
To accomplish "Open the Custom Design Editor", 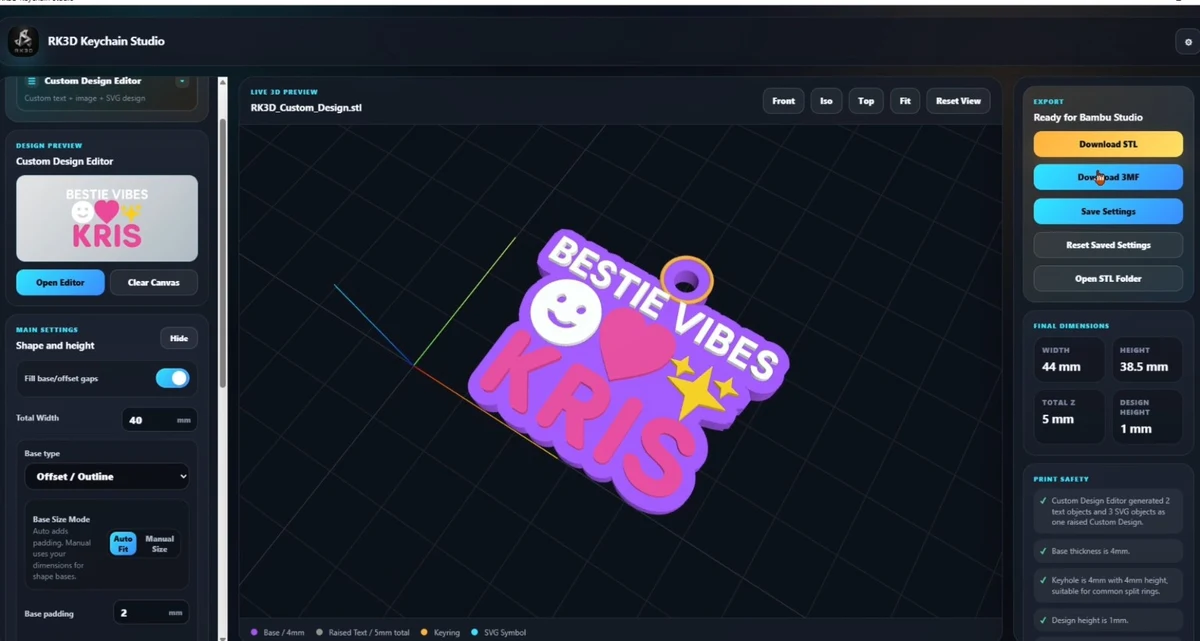I will point(60,282).
